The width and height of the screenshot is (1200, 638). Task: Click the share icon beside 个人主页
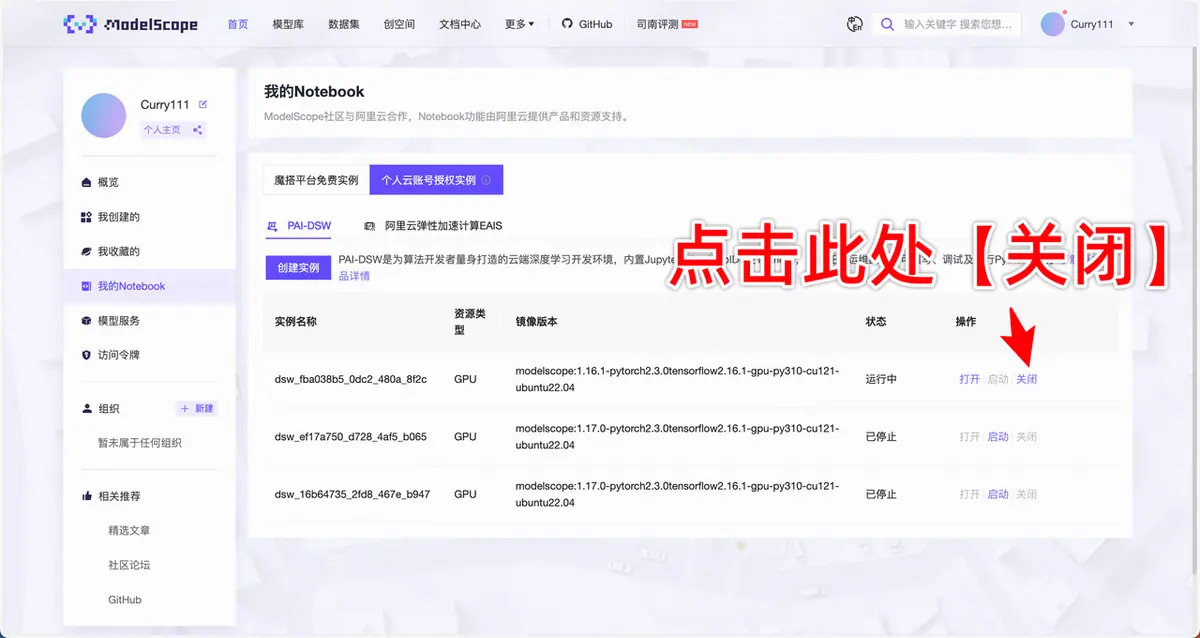click(x=197, y=129)
